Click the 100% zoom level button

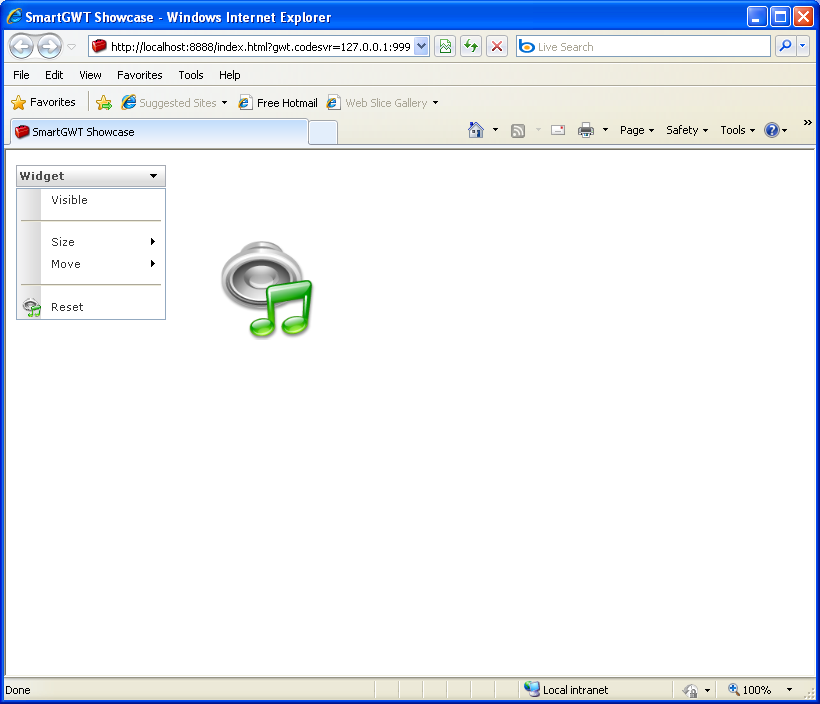point(751,690)
